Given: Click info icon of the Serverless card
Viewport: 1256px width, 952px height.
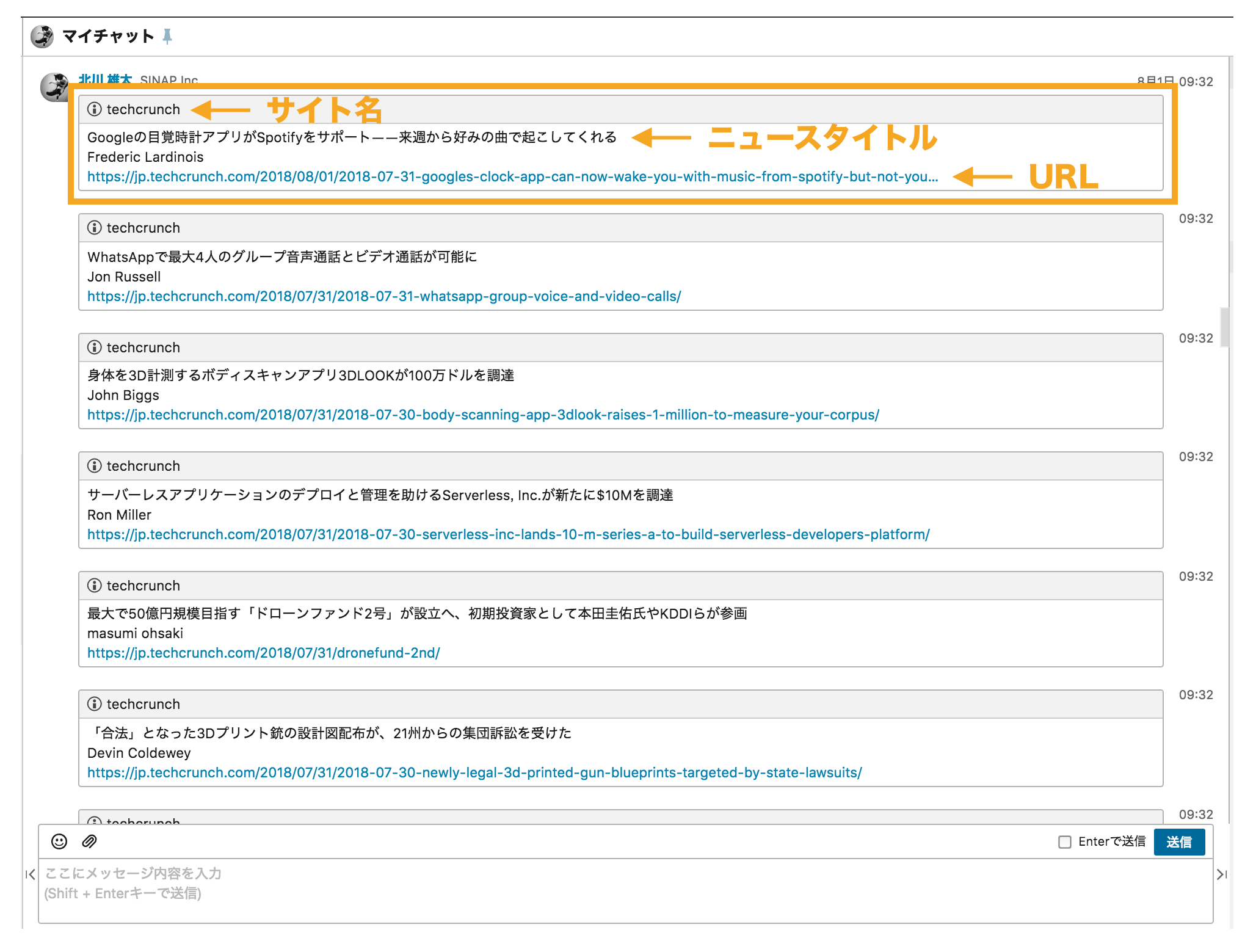Looking at the screenshot, I should click(x=95, y=466).
